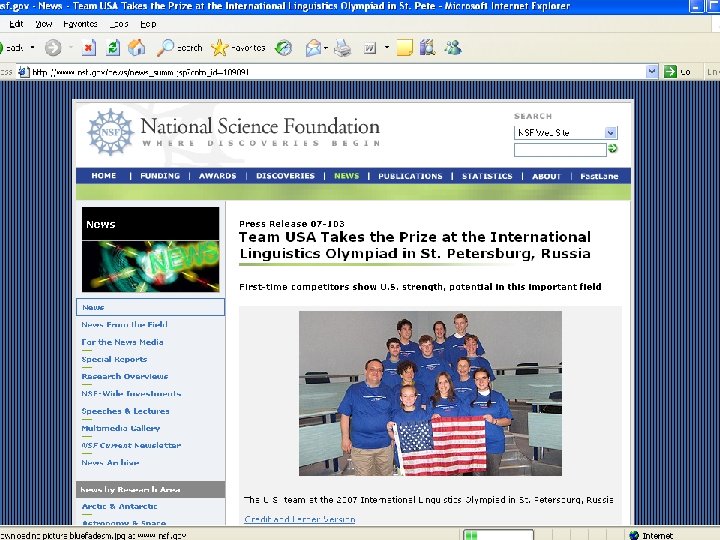This screenshot has height=540, width=720.
Task: Refresh the page with green arrows icon
Action: click(113, 48)
